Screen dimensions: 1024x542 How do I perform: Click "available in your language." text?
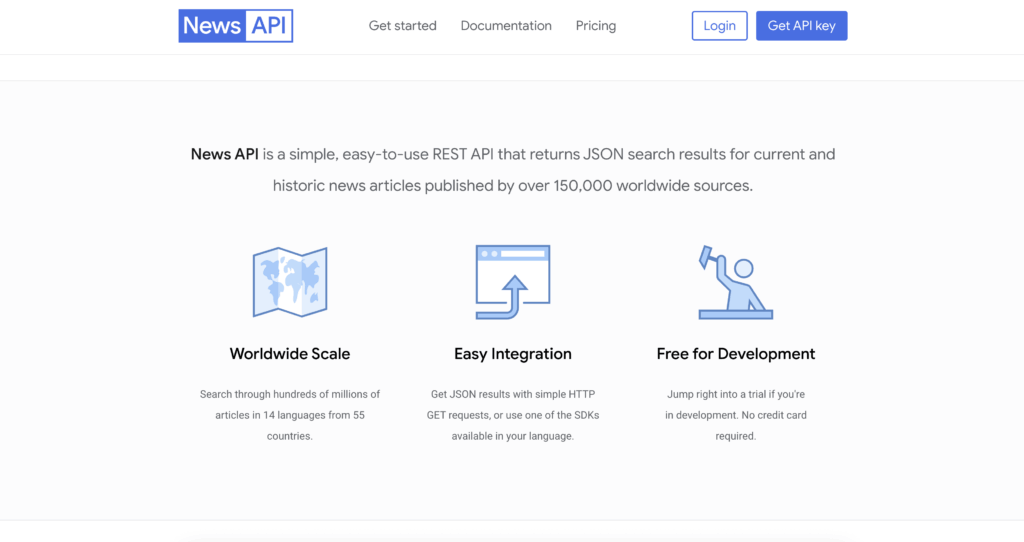[513, 436]
